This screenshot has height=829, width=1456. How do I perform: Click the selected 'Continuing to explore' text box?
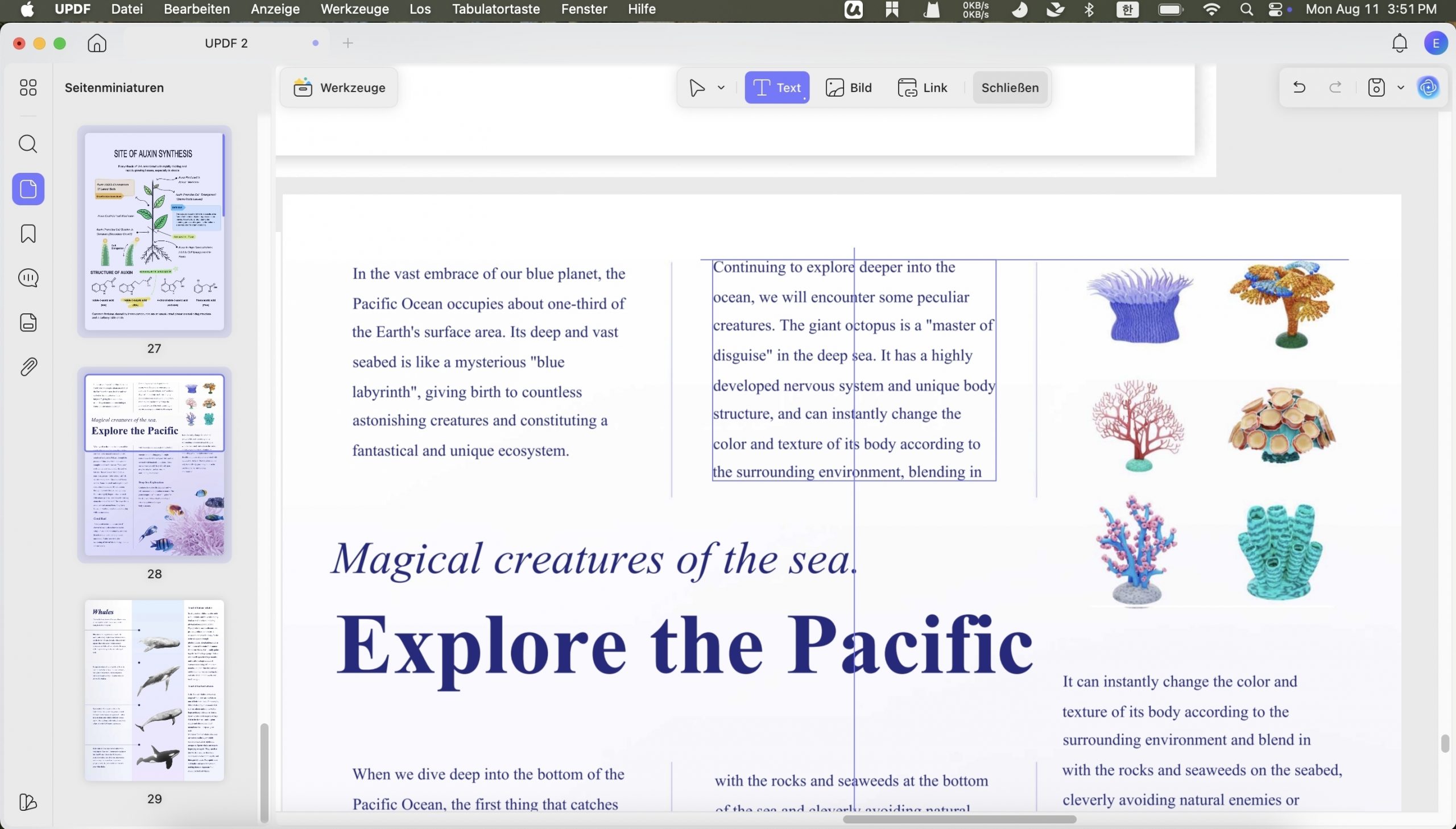[854, 370]
